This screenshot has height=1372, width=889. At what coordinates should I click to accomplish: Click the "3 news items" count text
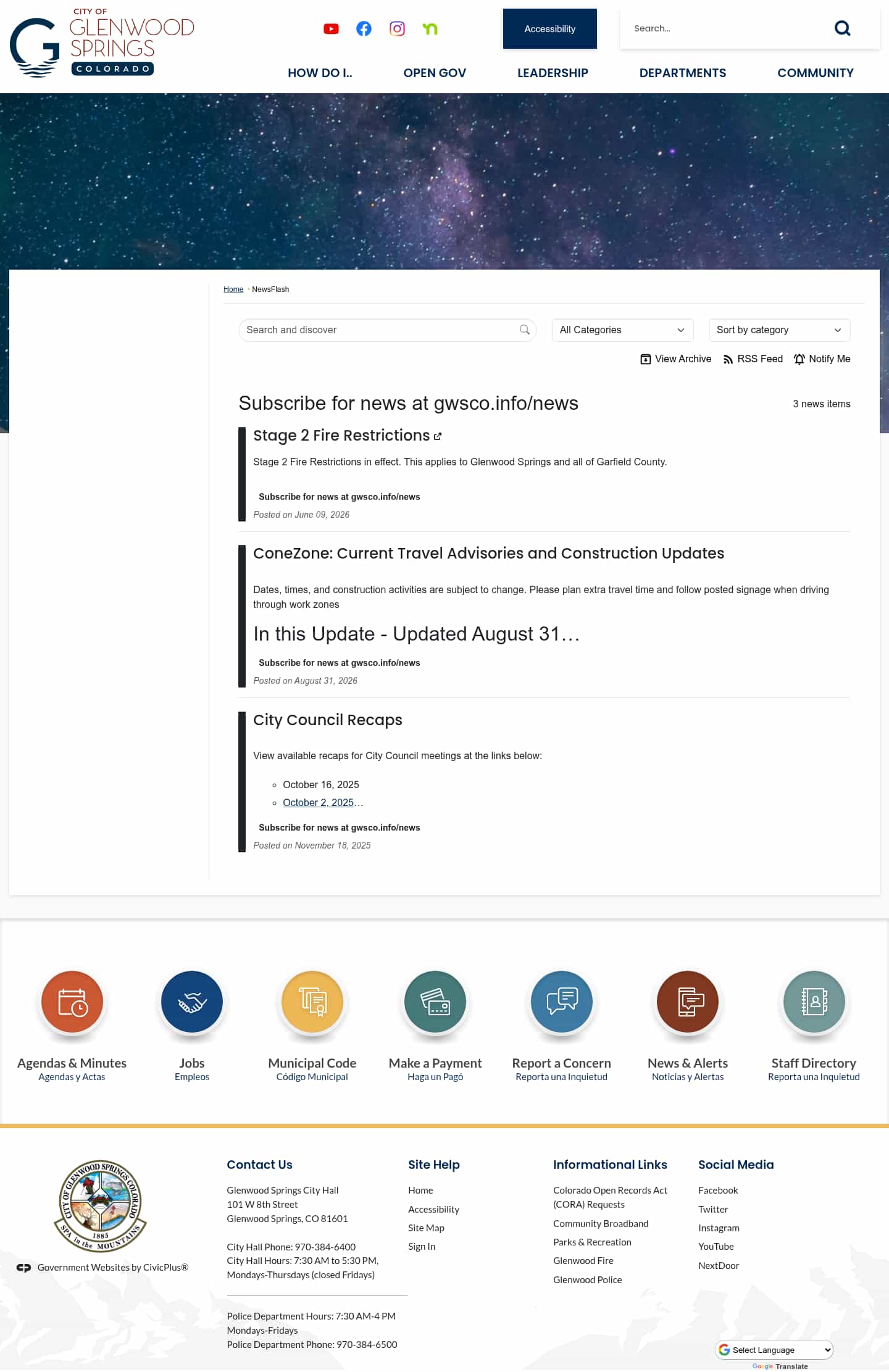point(822,404)
